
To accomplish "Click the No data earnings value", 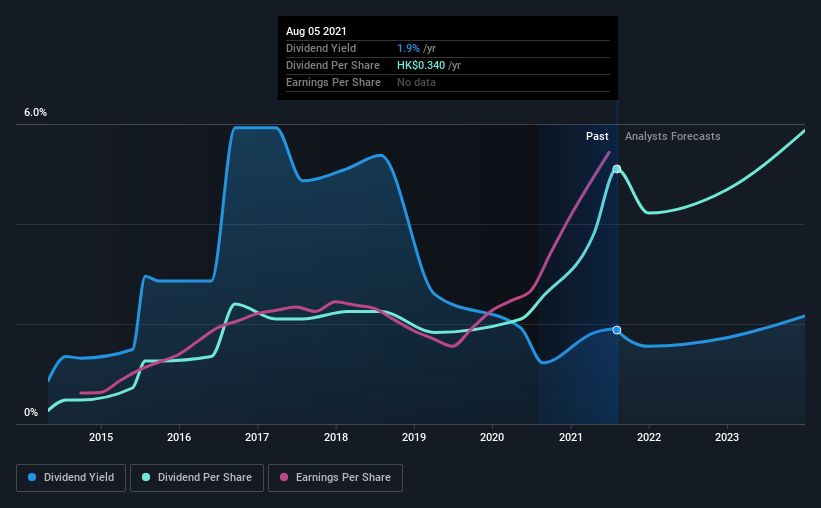I will click(x=416, y=82).
